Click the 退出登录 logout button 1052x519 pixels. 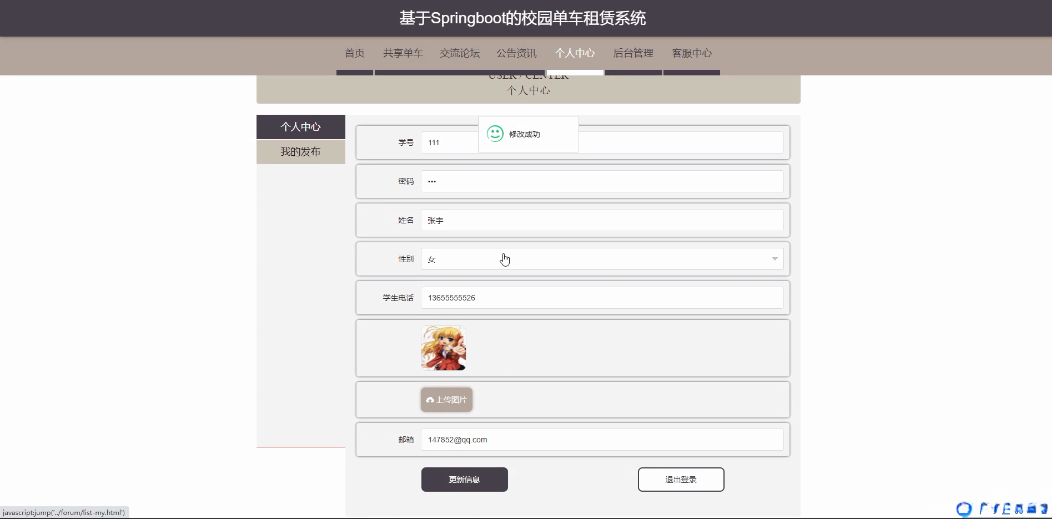coord(681,479)
